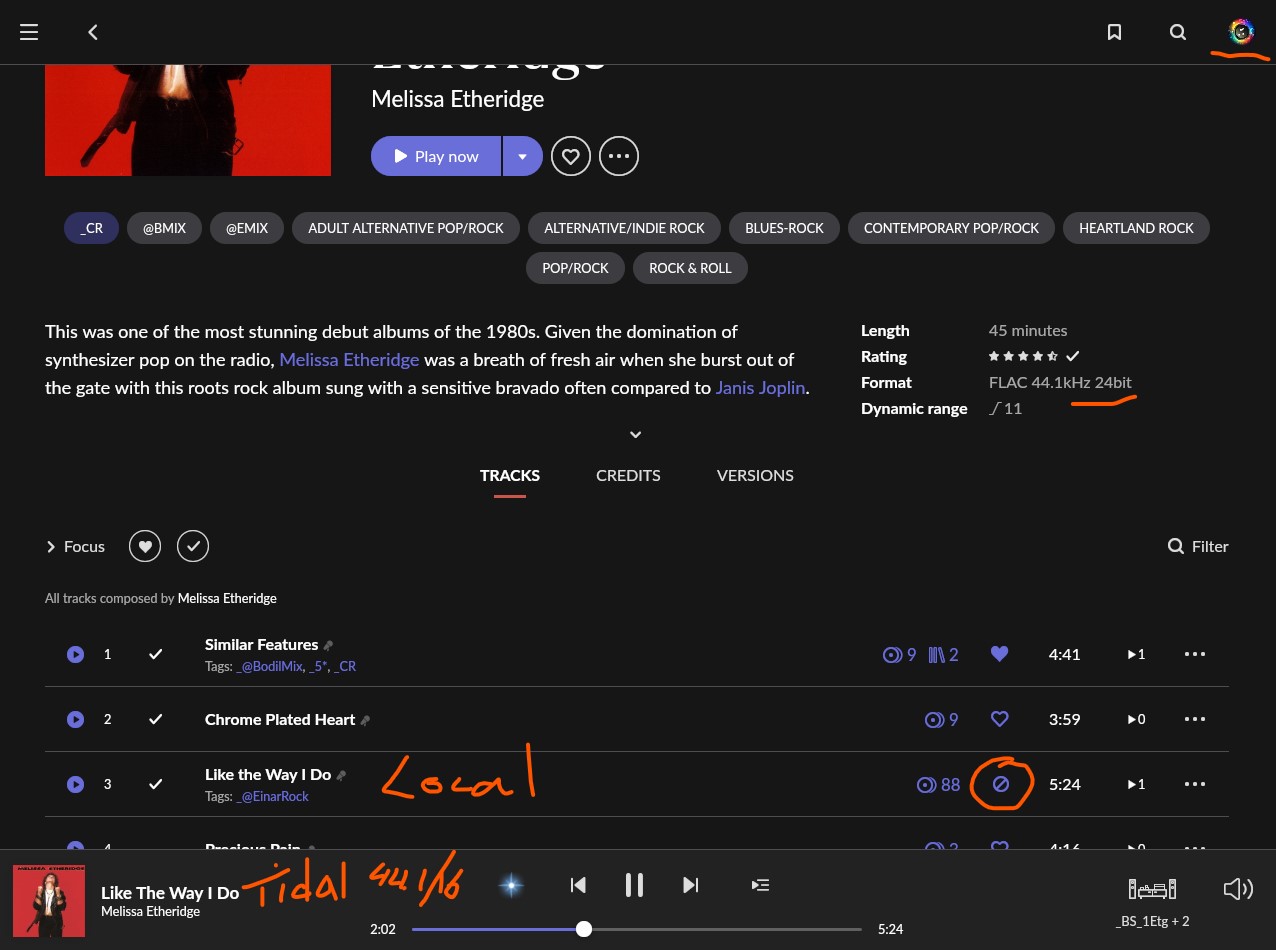
Task: Select the _CR tag chip
Action: 92,228
